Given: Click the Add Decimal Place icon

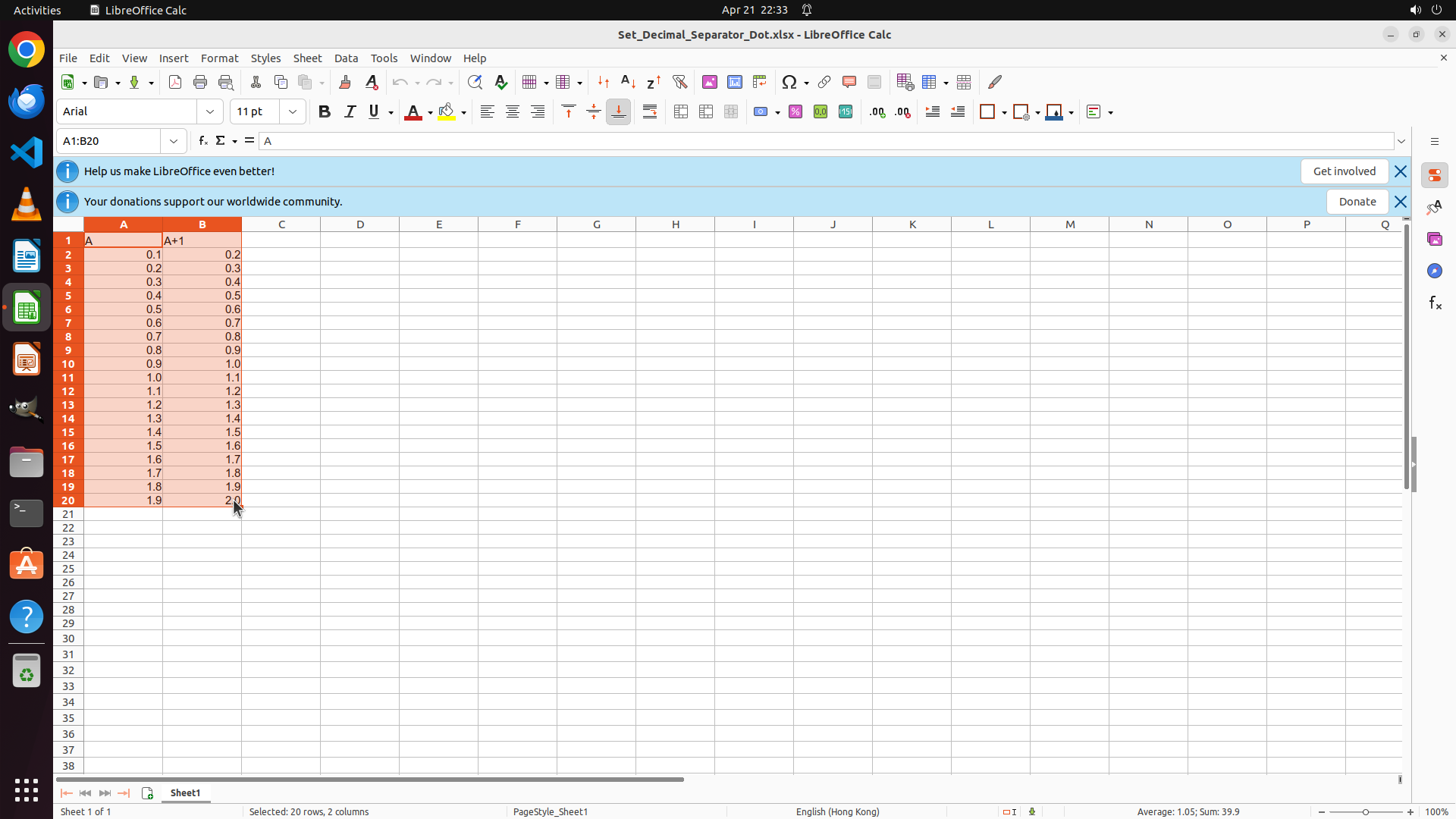Looking at the screenshot, I should tap(877, 112).
